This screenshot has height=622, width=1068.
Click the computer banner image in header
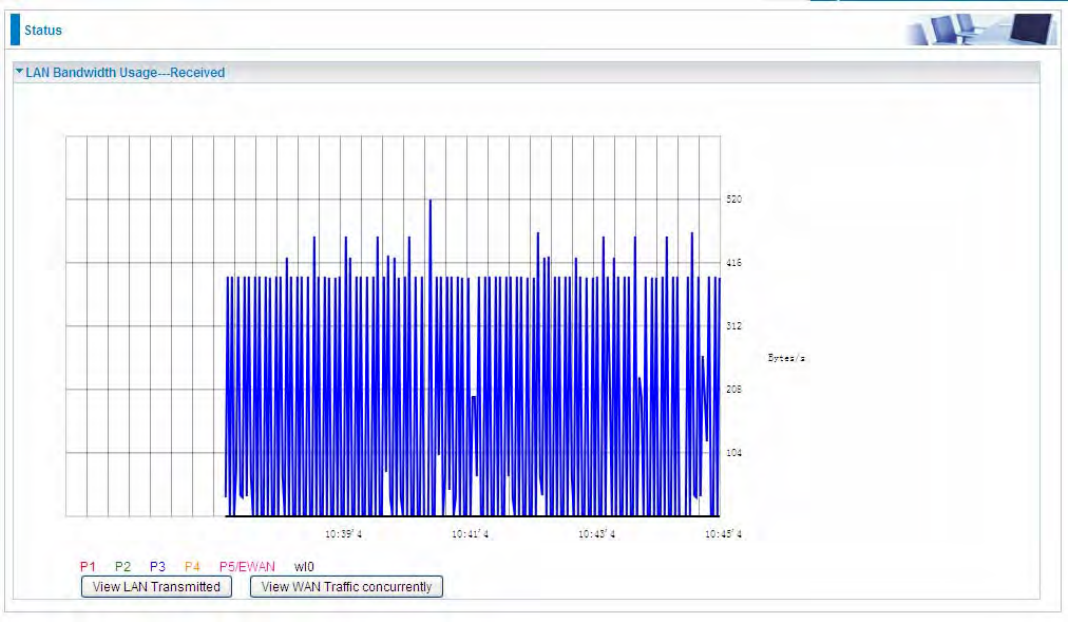(981, 30)
